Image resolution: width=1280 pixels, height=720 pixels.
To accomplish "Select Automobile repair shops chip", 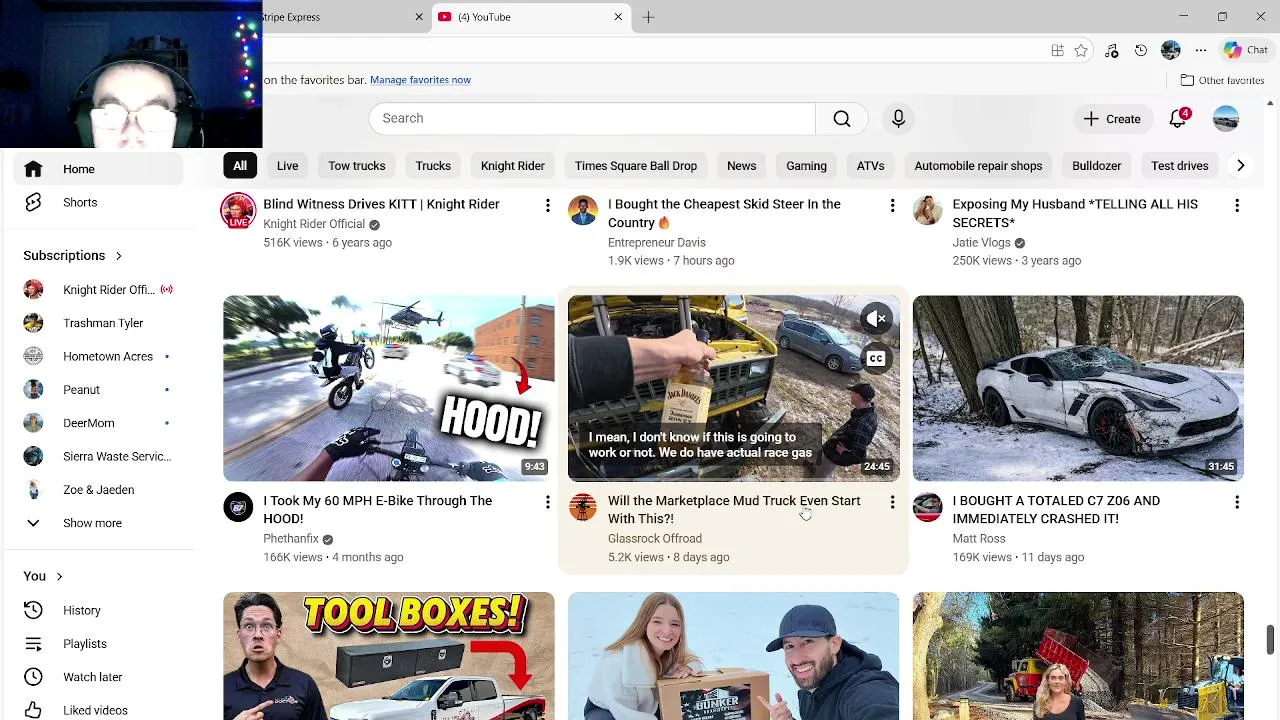I will pos(978,166).
